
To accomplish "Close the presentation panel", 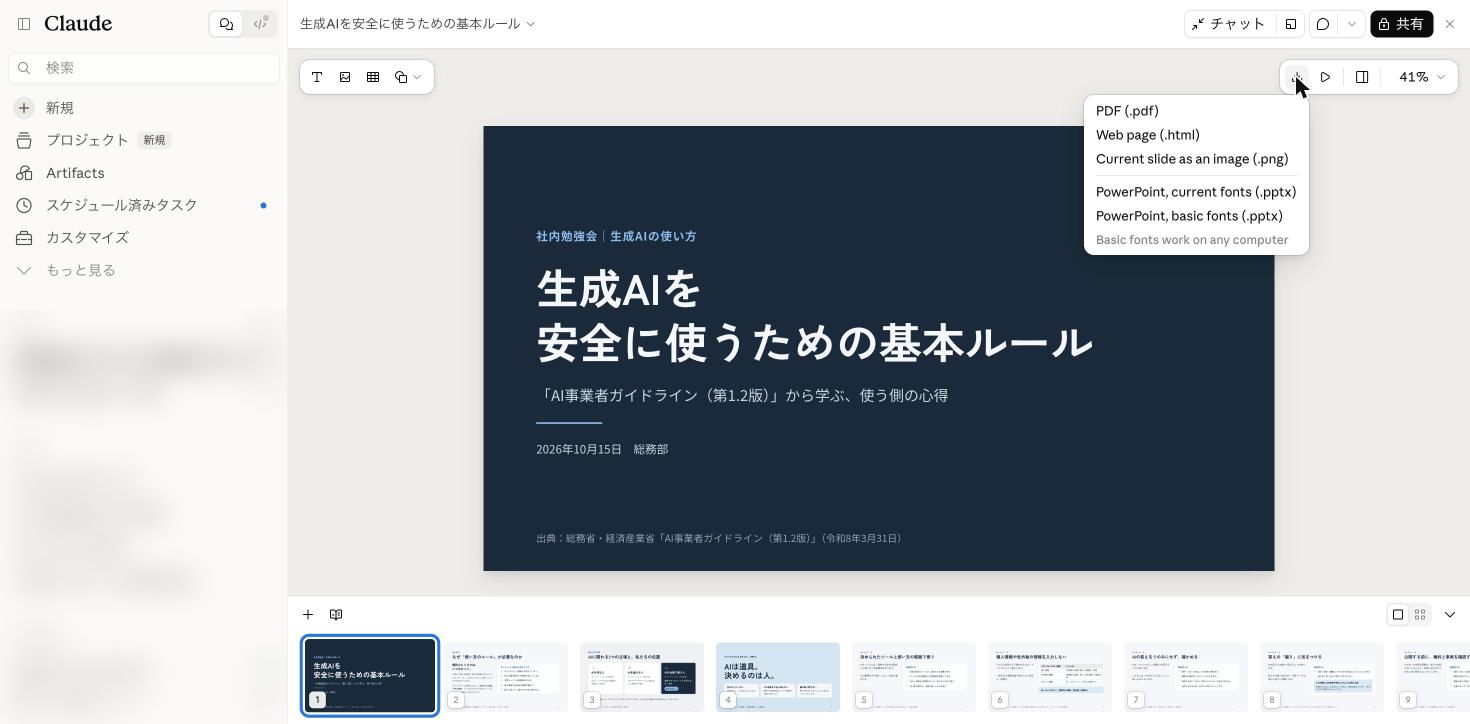I will click(x=1450, y=24).
